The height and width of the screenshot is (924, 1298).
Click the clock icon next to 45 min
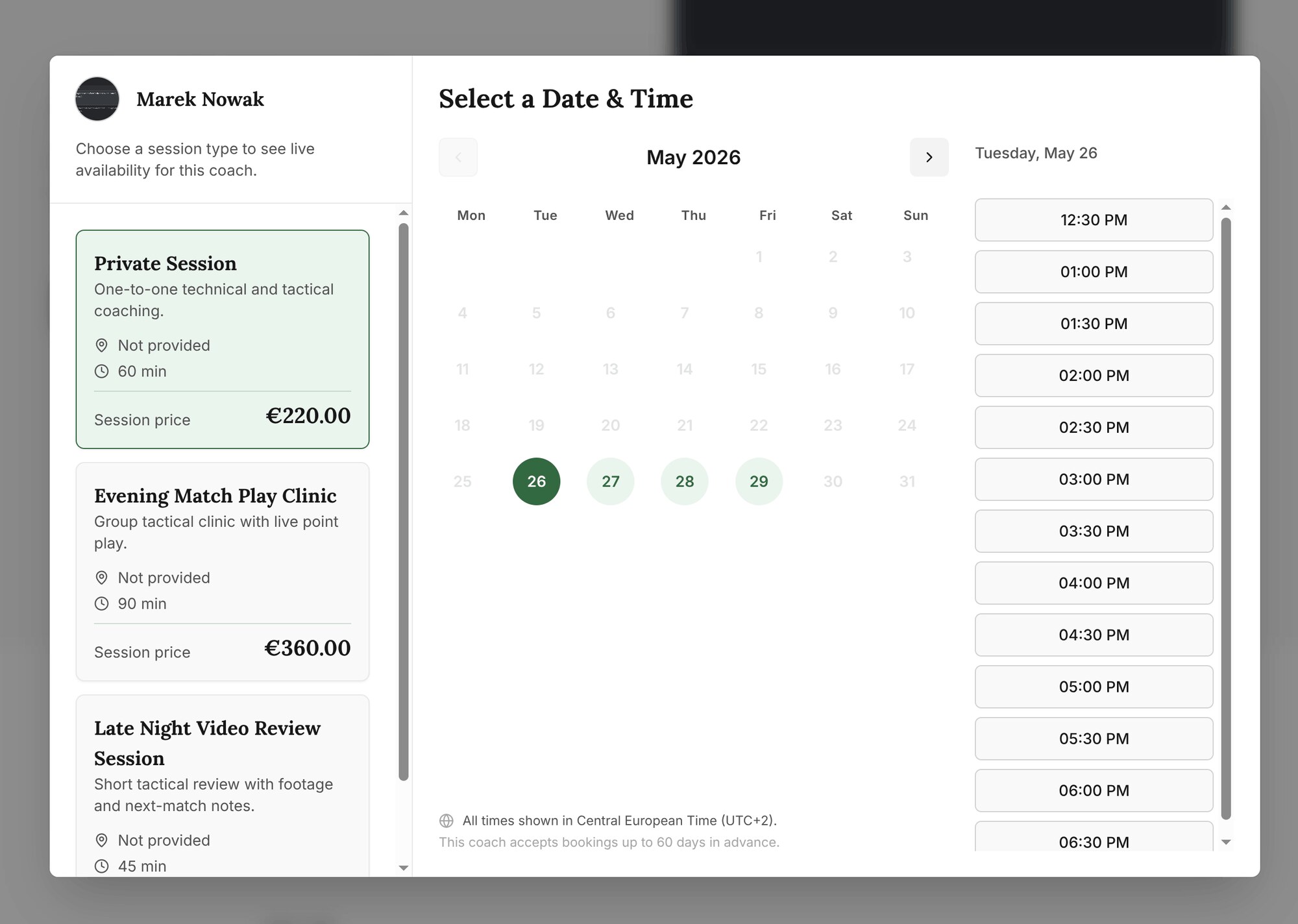102,866
